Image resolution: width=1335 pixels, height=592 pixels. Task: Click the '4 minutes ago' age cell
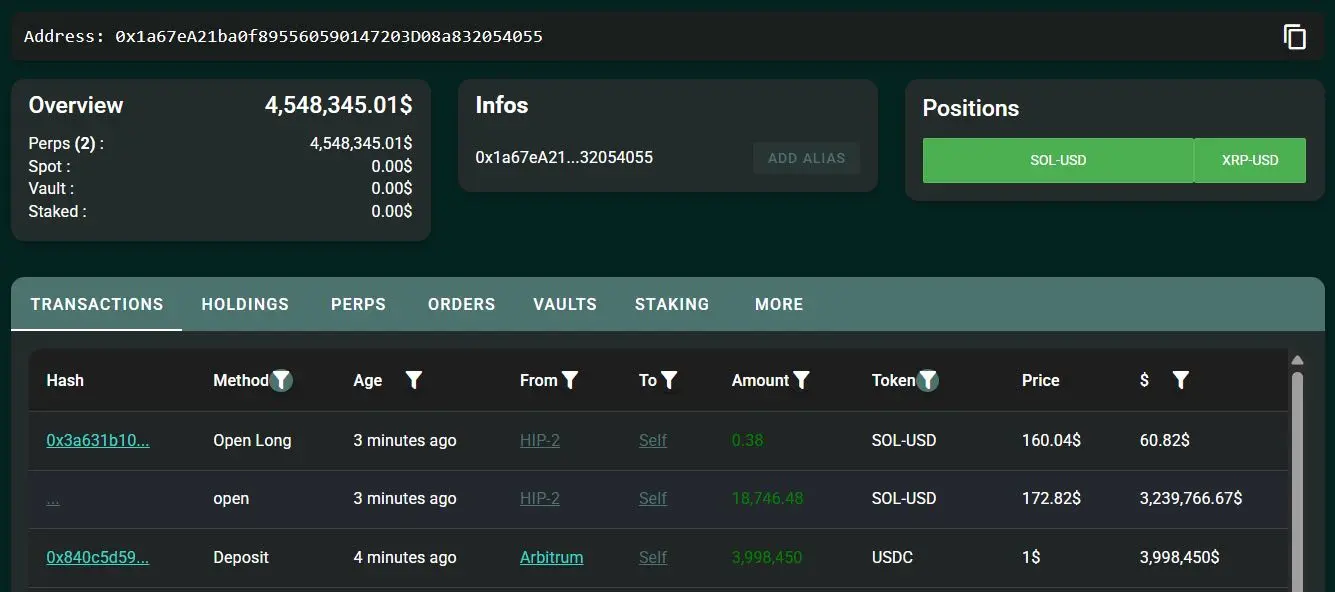405,557
